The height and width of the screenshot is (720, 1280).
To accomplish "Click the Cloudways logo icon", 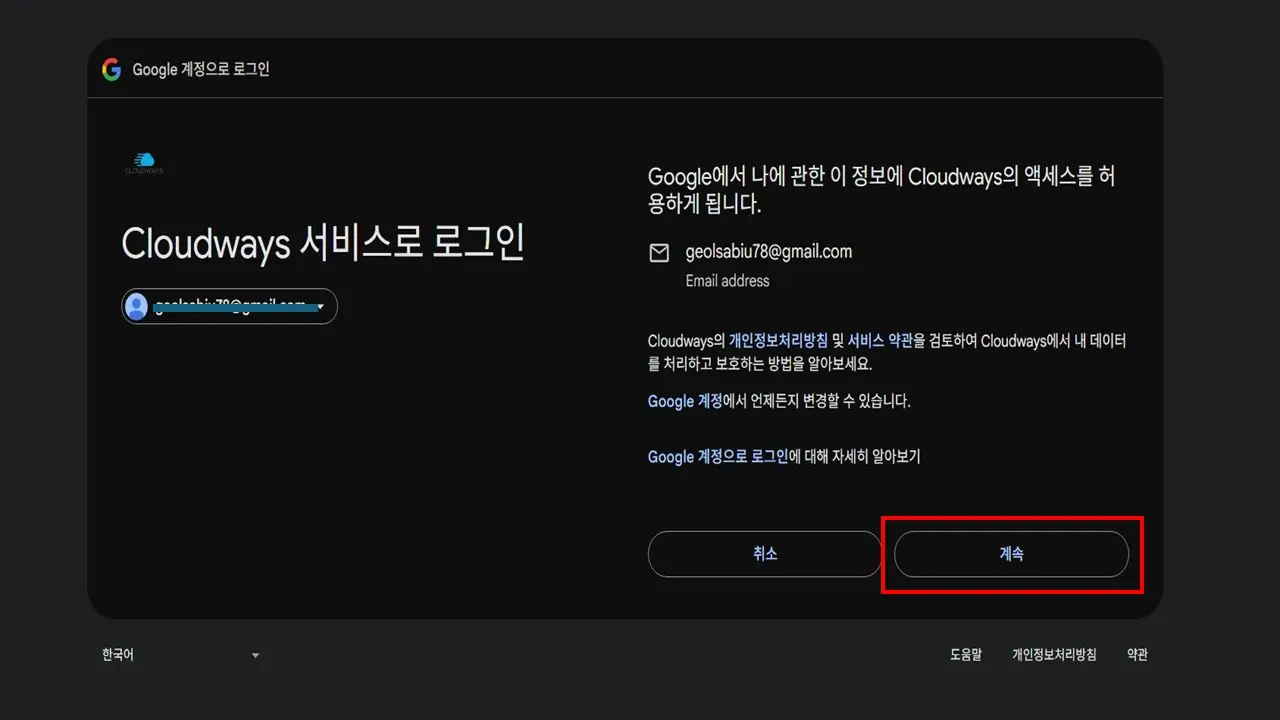I will click(144, 163).
